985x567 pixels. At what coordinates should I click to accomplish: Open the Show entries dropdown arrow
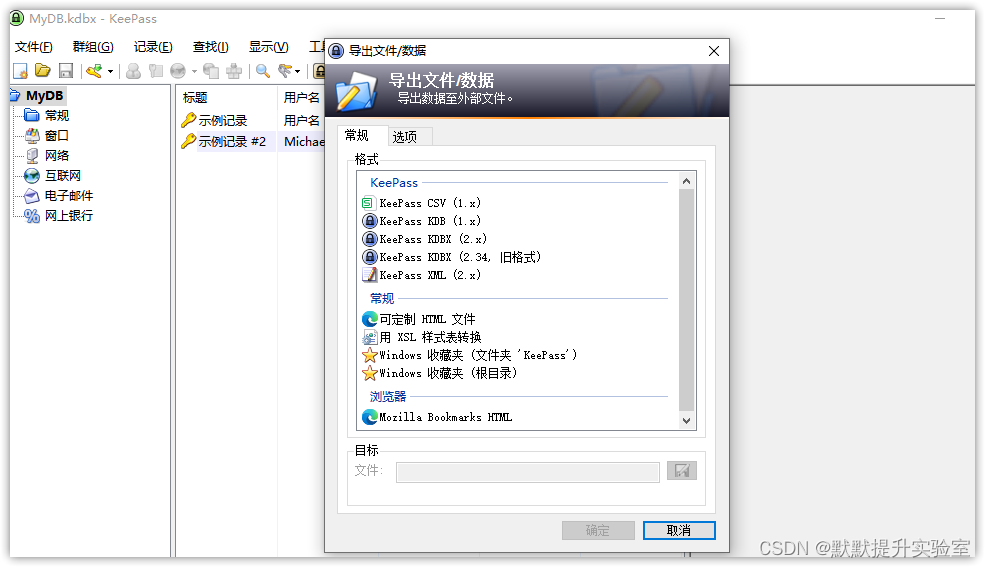[298, 72]
